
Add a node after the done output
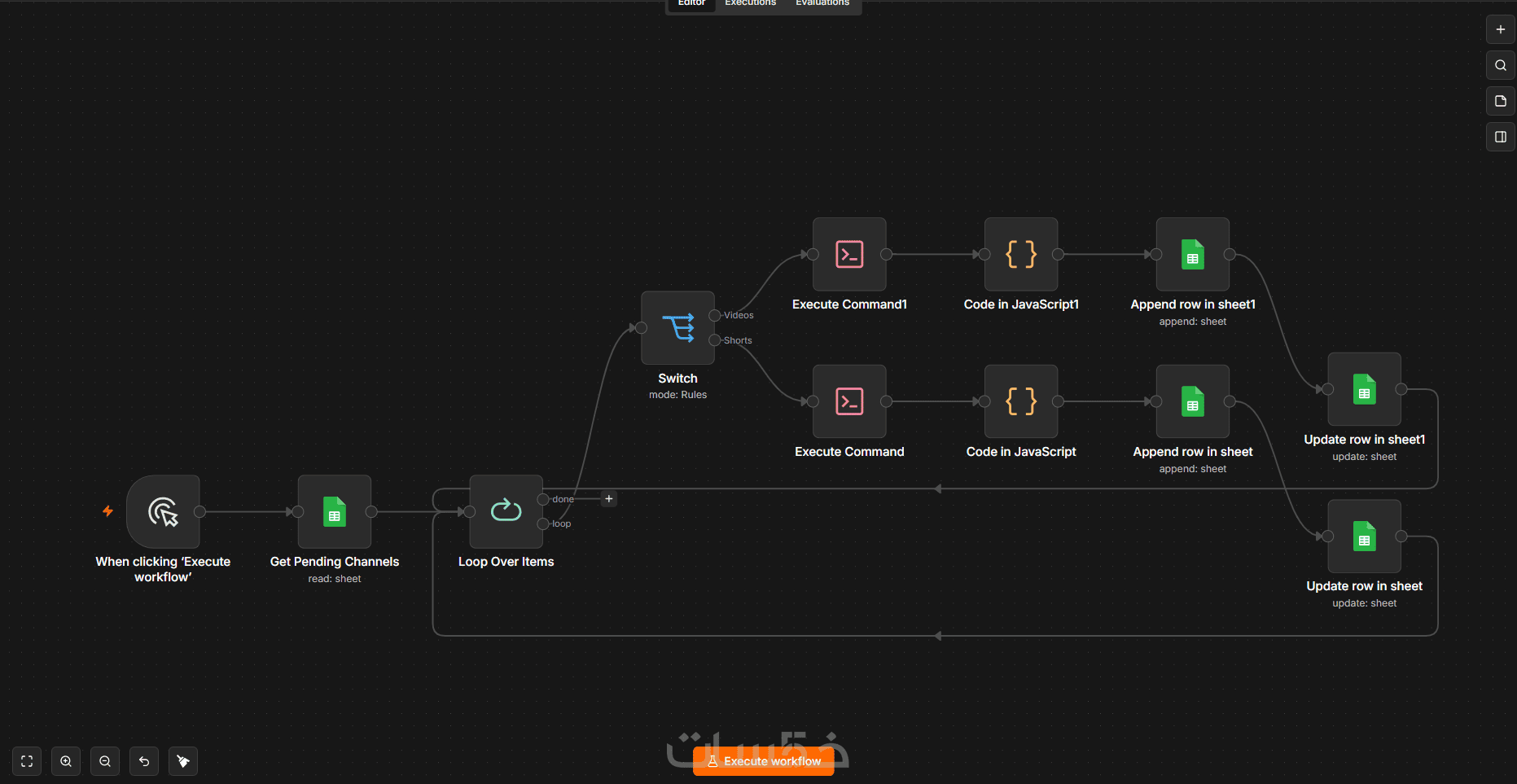(x=609, y=499)
